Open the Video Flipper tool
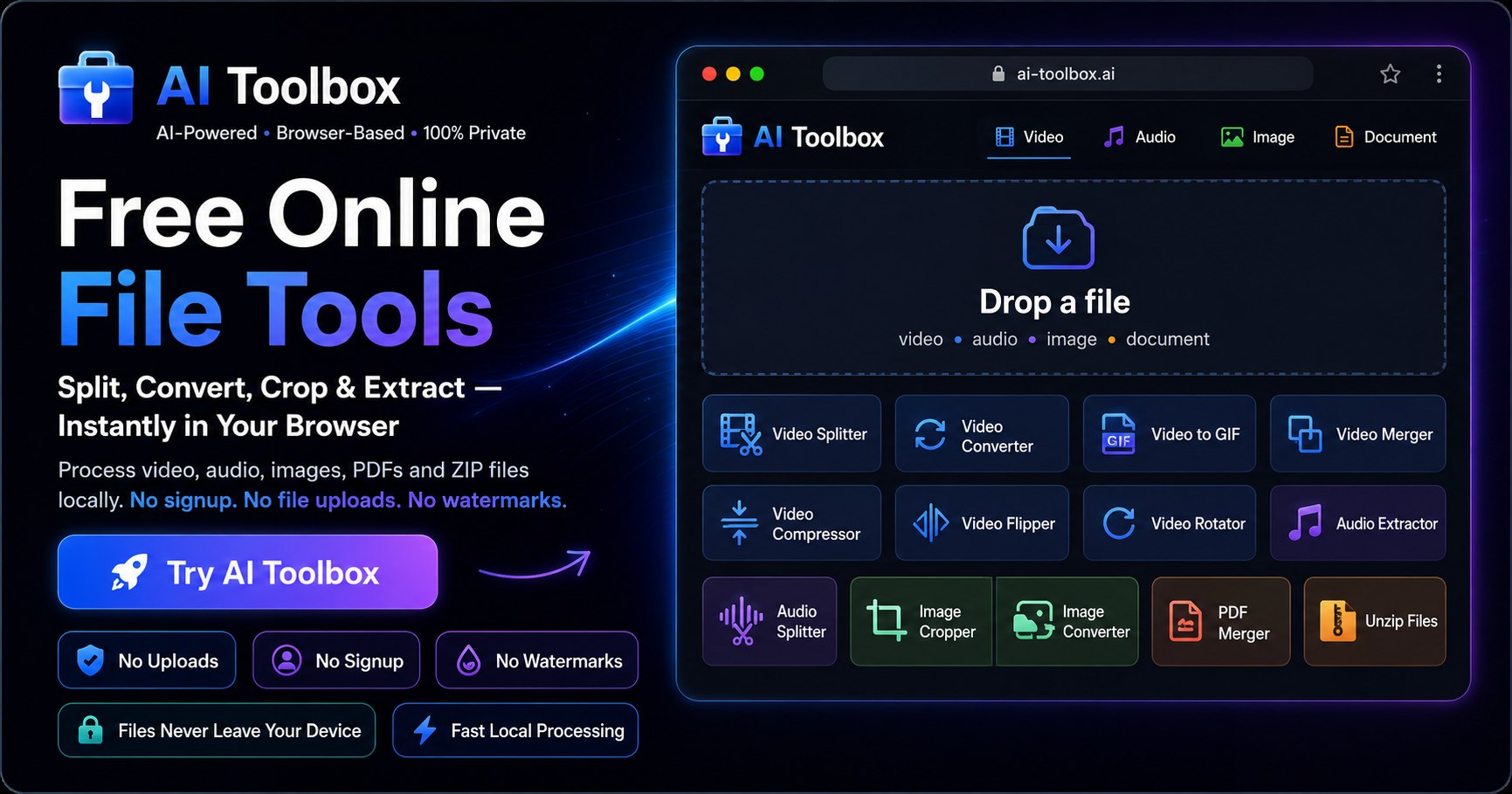This screenshot has width=1512, height=794. click(982, 523)
